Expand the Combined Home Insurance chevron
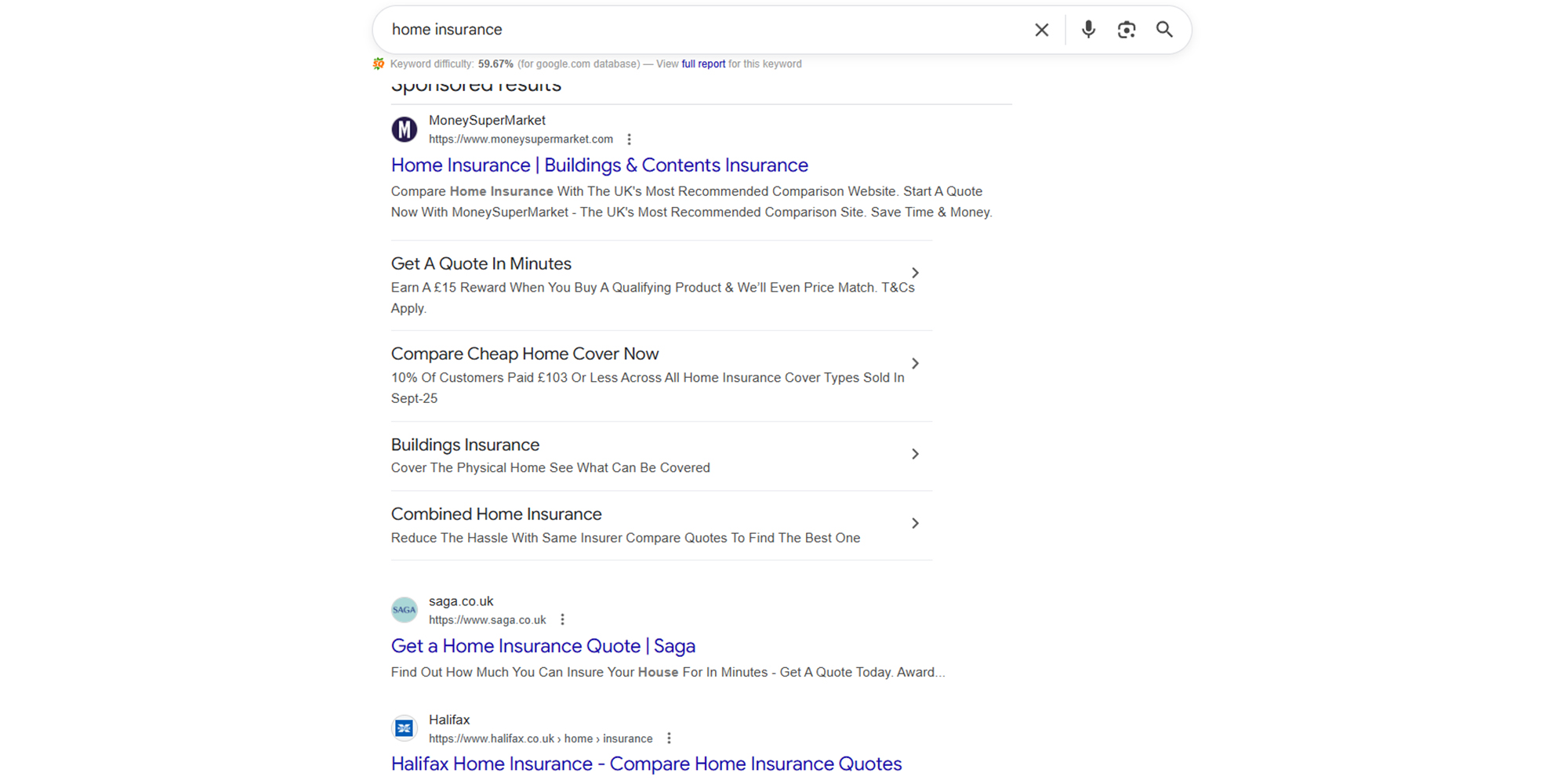The image size is (1568, 784). [x=915, y=524]
